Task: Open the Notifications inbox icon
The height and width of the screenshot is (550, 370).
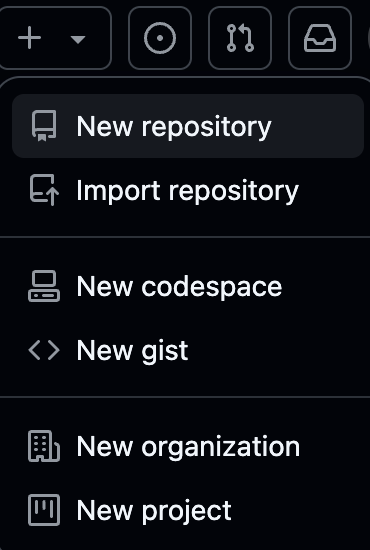Action: 320,38
